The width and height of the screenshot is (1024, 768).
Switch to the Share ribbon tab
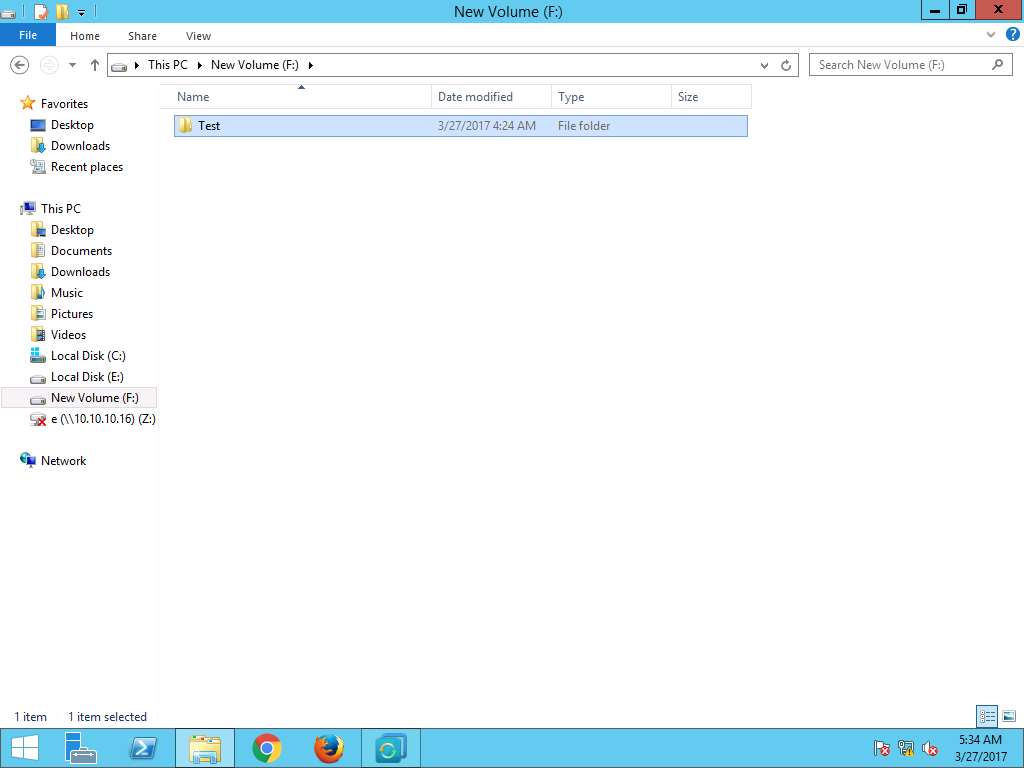[142, 36]
